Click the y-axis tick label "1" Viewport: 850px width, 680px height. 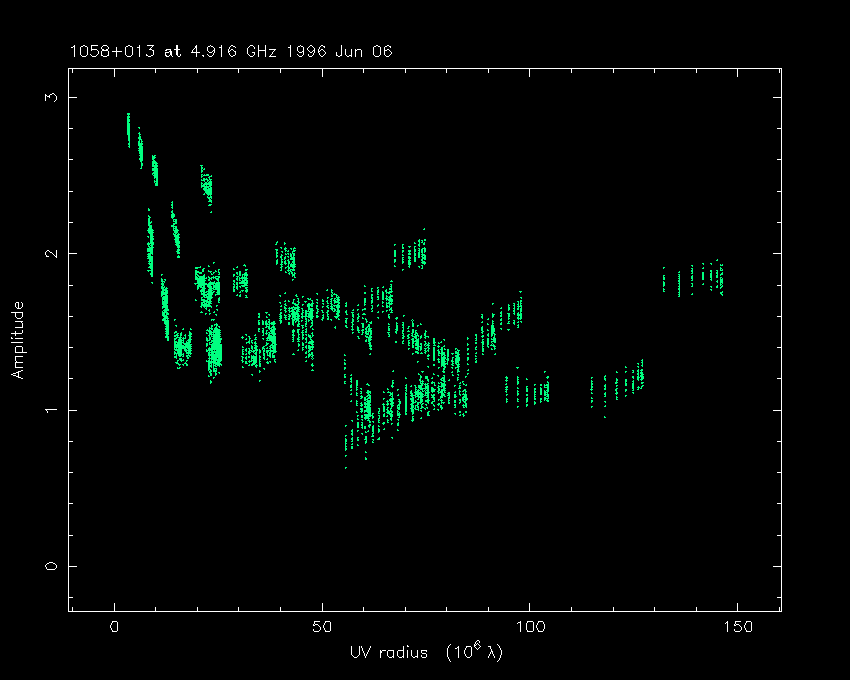coord(45,409)
